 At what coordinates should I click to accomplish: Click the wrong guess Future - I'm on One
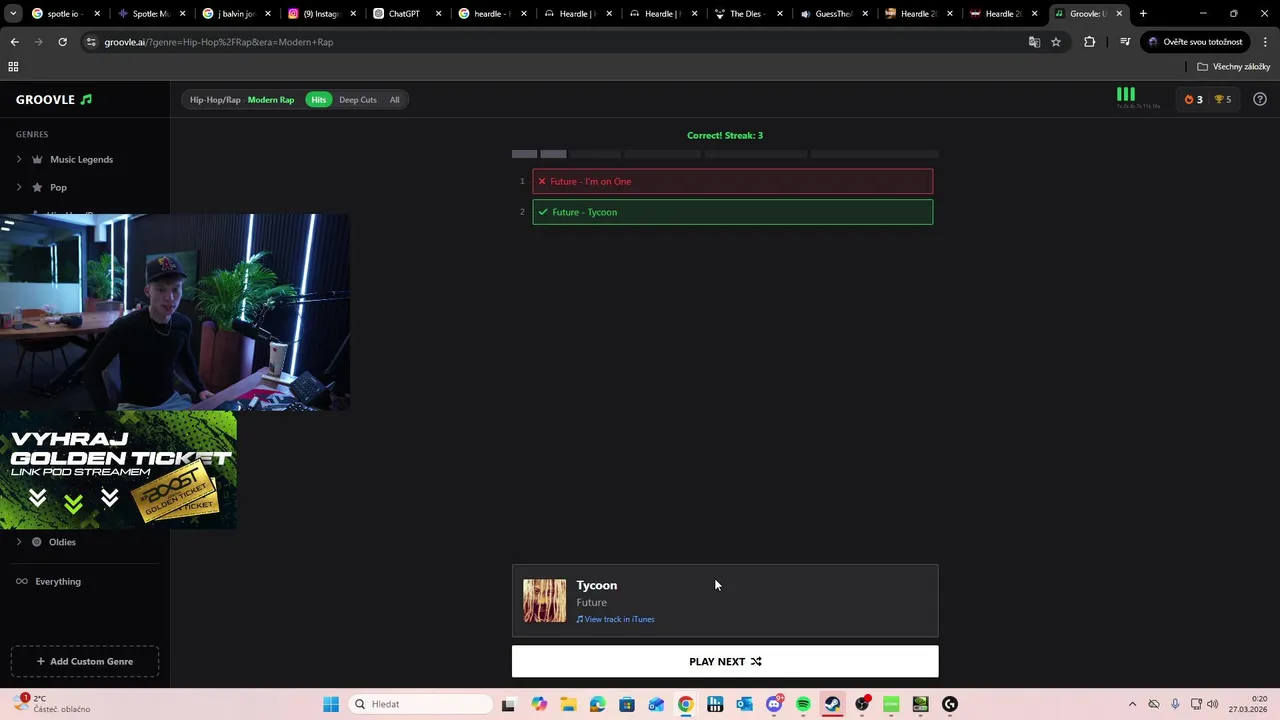click(733, 181)
